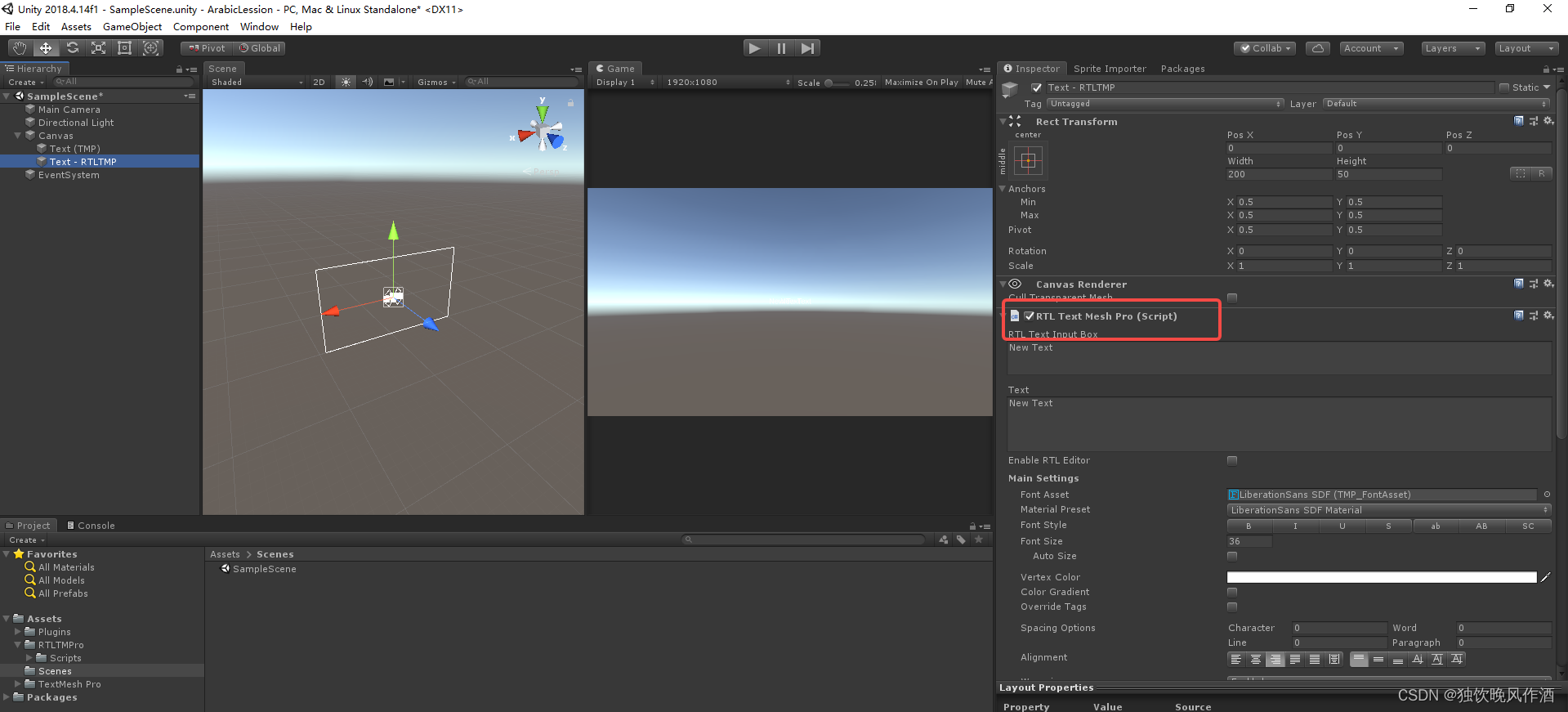Click the Account button

1371,48
